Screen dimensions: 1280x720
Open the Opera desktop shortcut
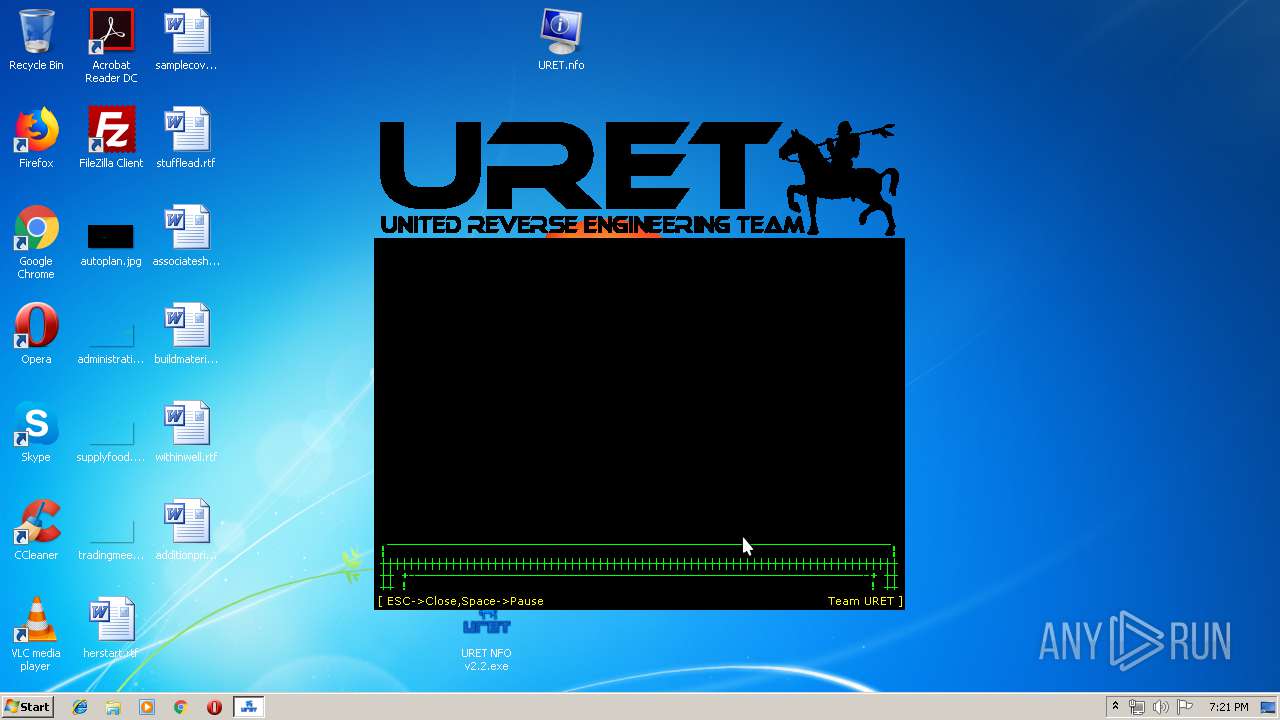(36, 334)
